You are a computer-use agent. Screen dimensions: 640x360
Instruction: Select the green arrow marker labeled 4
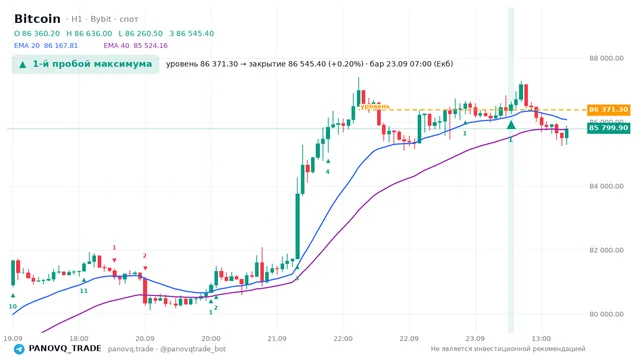click(x=328, y=161)
